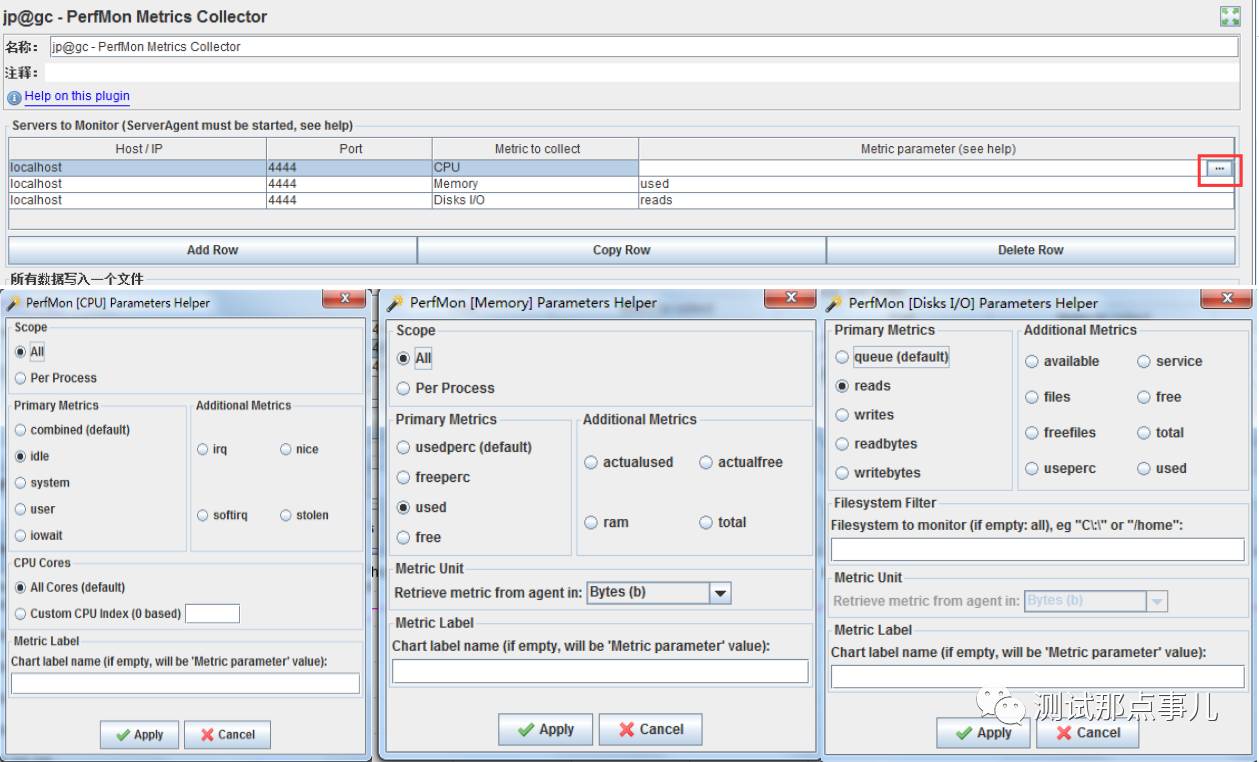Image resolution: width=1259 pixels, height=762 pixels.
Task: Select reads disk metric
Action: click(863, 386)
